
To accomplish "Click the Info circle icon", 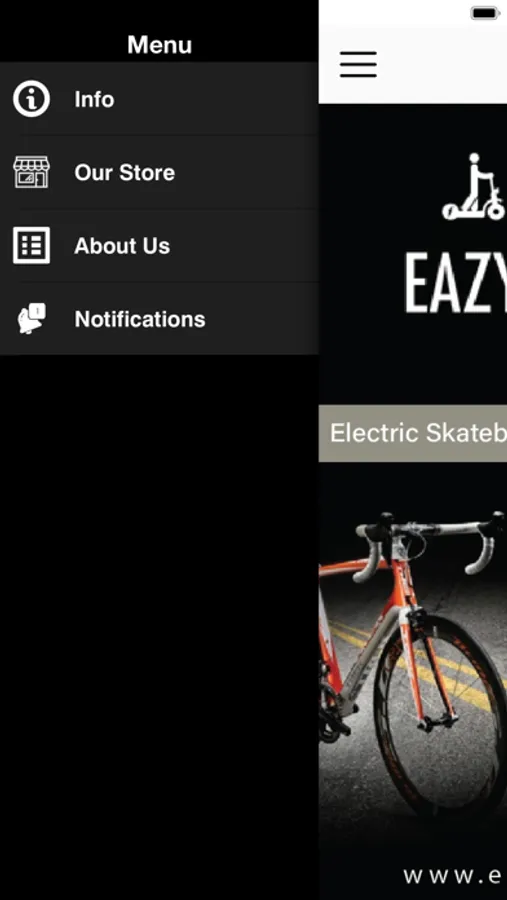I will click(x=32, y=99).
